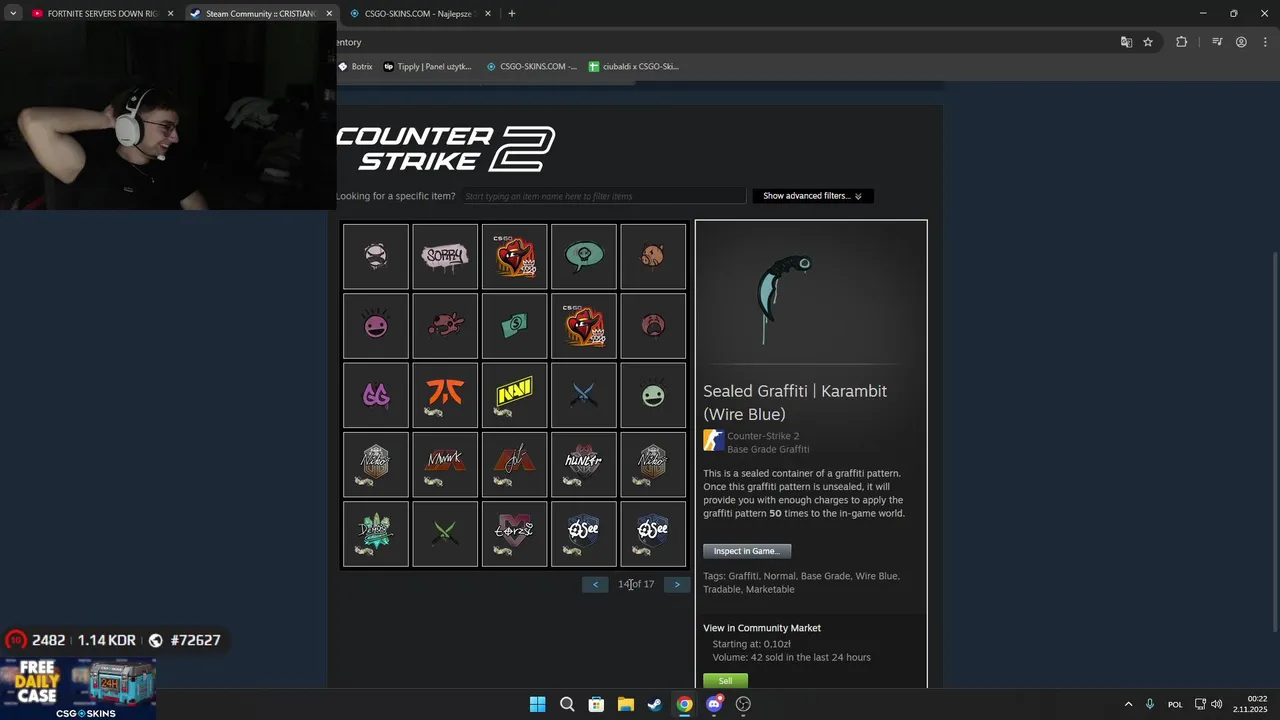Select the pink smiley face graffiti
1280x720 pixels.
coord(376,326)
